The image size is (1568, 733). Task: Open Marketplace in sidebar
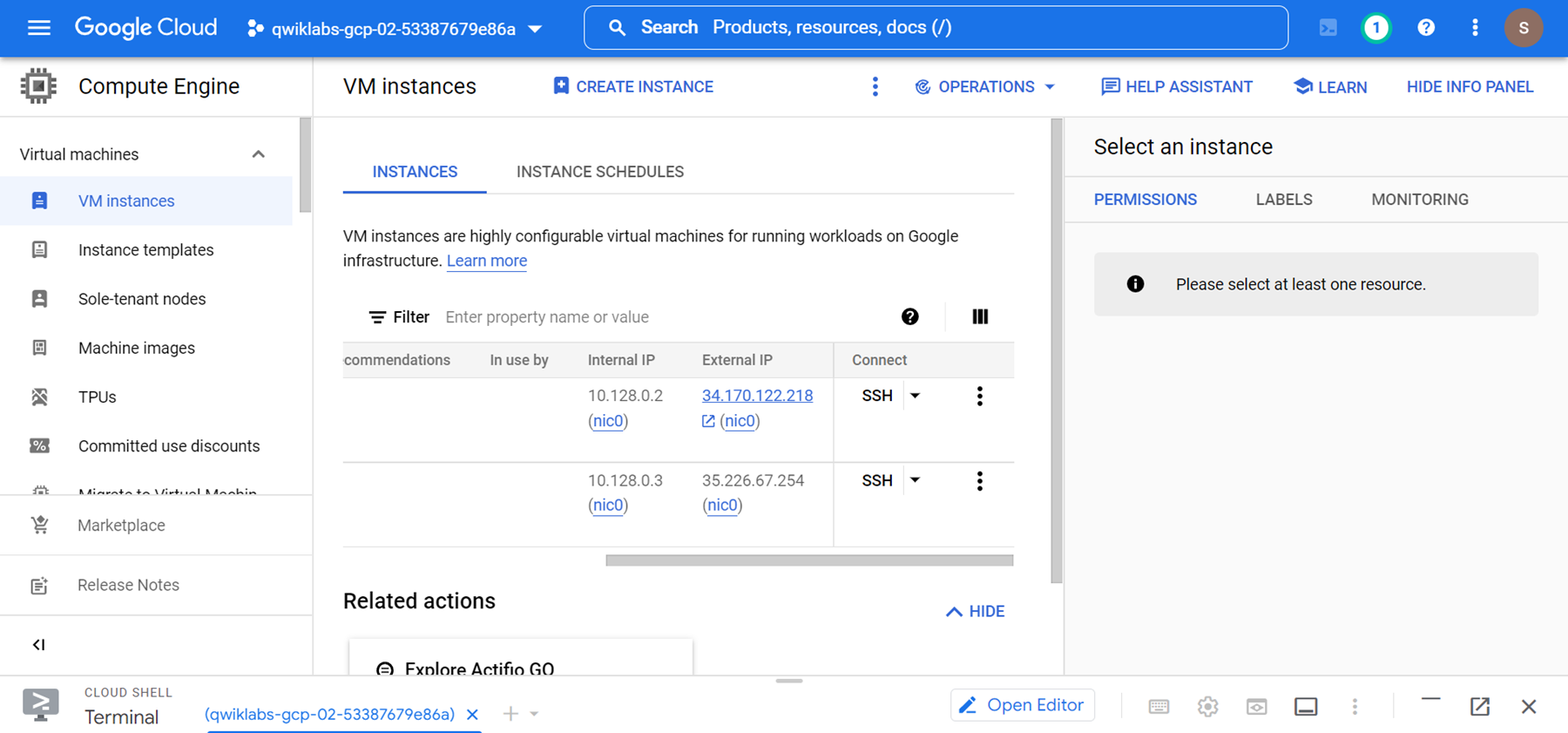[156, 526]
